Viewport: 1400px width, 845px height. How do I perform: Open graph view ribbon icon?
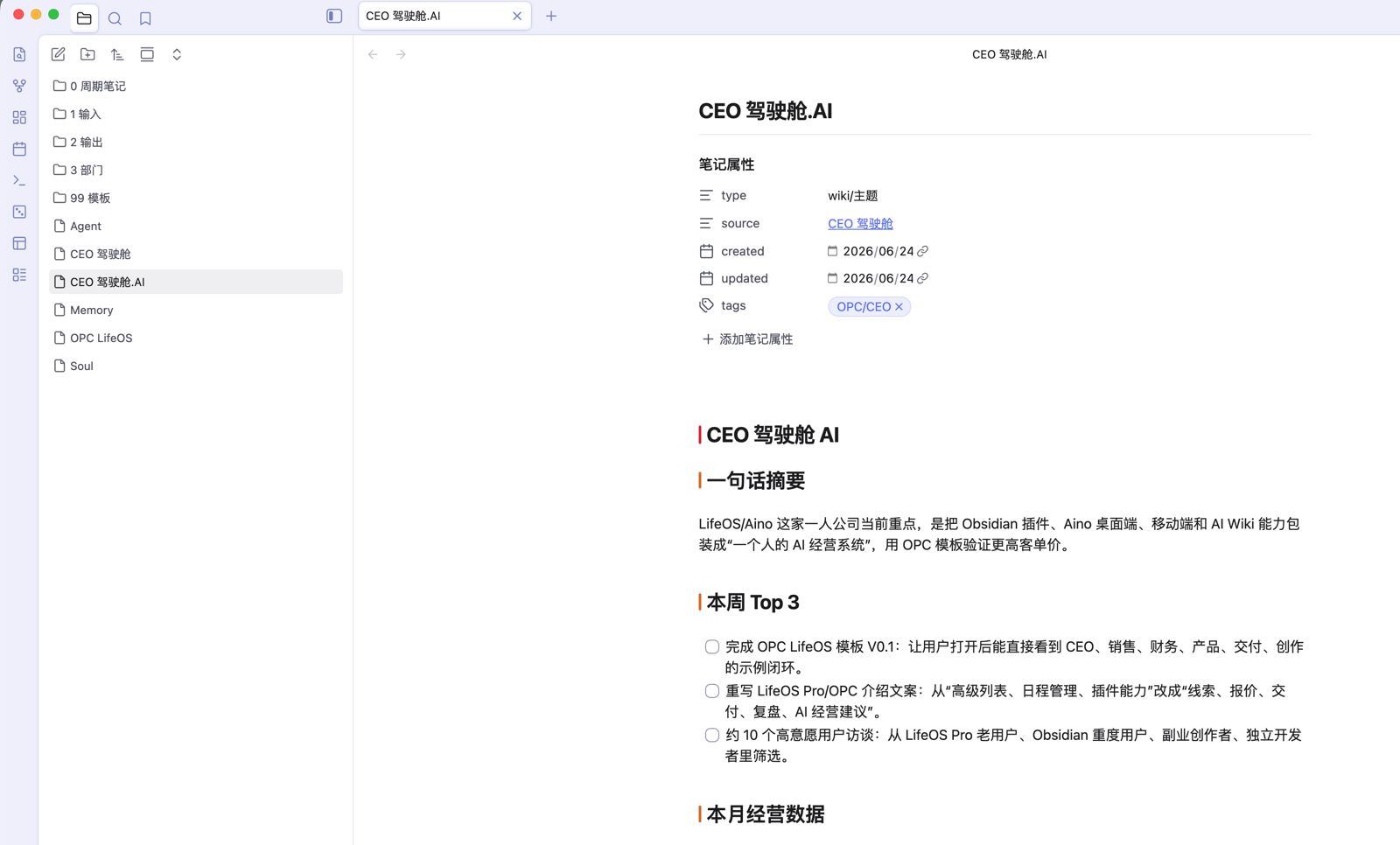tap(19, 86)
